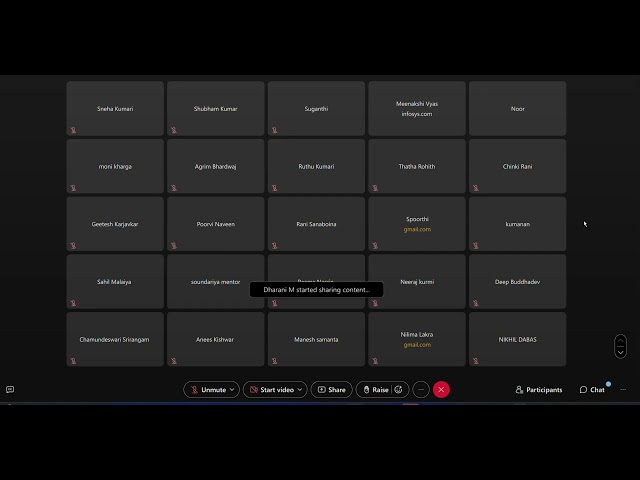Click the name 'NIKHIL DABAS'
640x480 pixels.
(518, 340)
